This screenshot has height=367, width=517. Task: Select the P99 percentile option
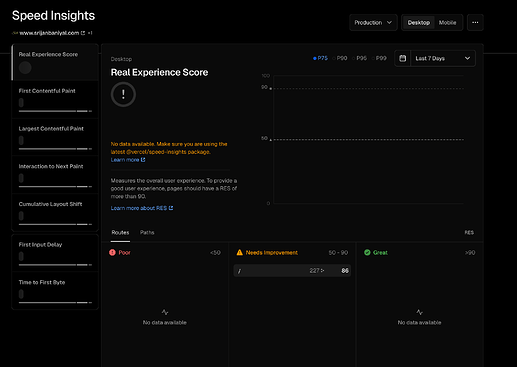coord(379,58)
